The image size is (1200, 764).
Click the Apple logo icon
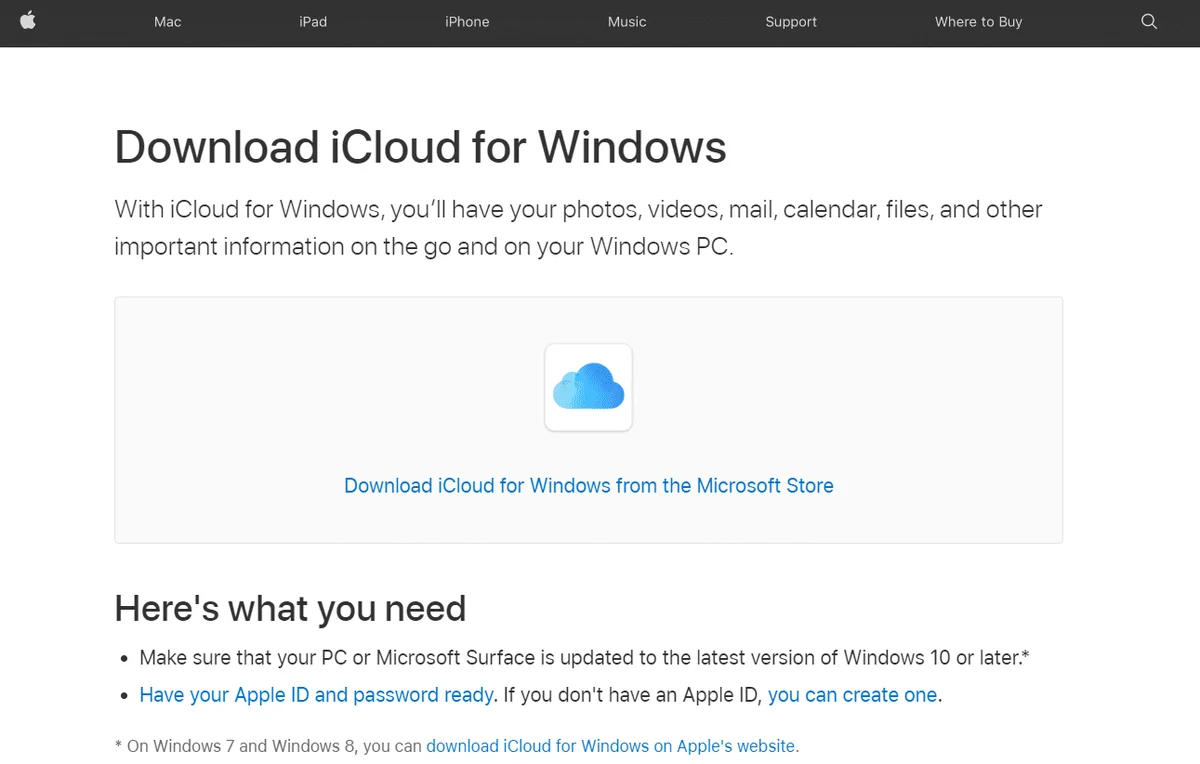pos(27,21)
